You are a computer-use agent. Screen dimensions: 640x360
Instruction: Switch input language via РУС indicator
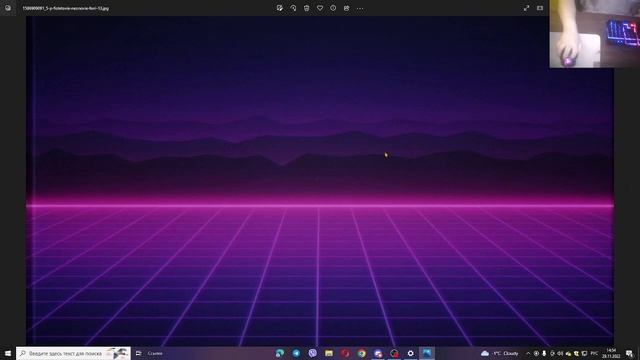coord(594,353)
